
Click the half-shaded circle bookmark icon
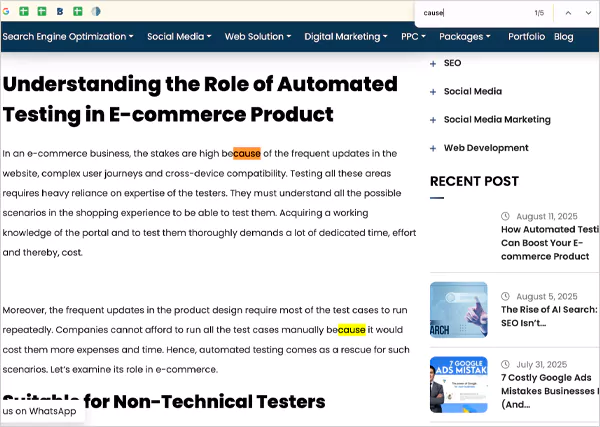click(x=96, y=12)
